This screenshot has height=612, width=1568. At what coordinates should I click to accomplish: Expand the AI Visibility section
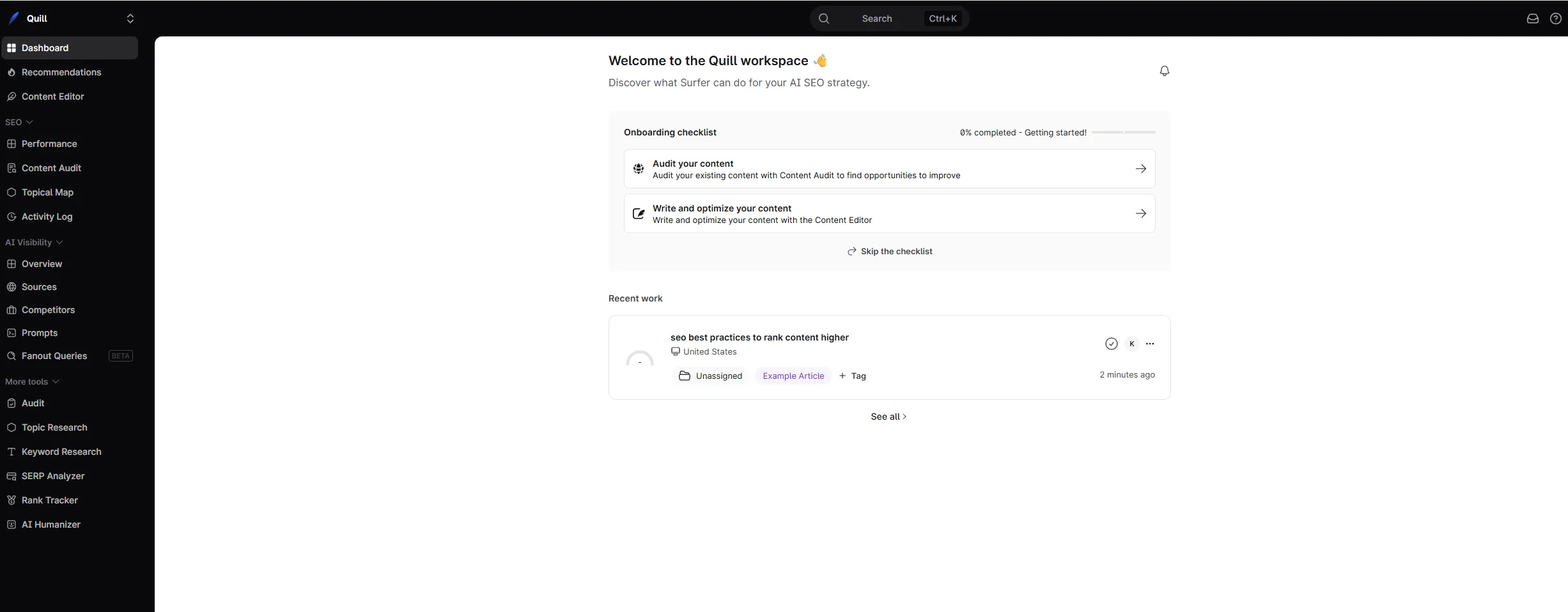pyautogui.click(x=34, y=242)
